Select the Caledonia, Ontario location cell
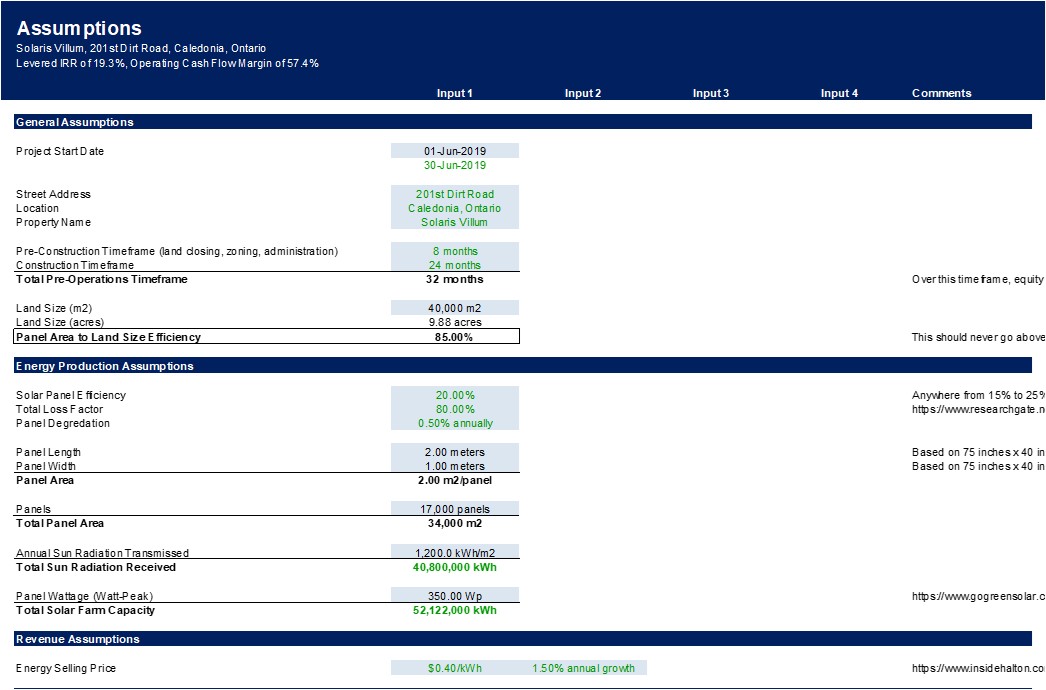Screen dimensions: 1046x690 pyautogui.click(x=455, y=208)
